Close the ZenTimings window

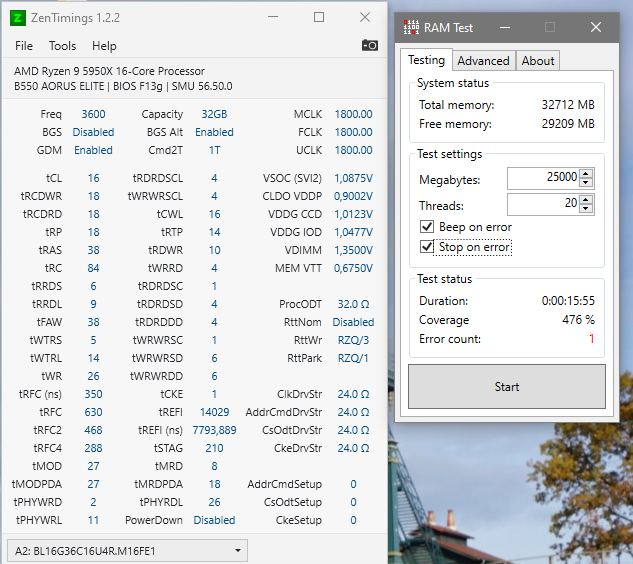point(365,17)
